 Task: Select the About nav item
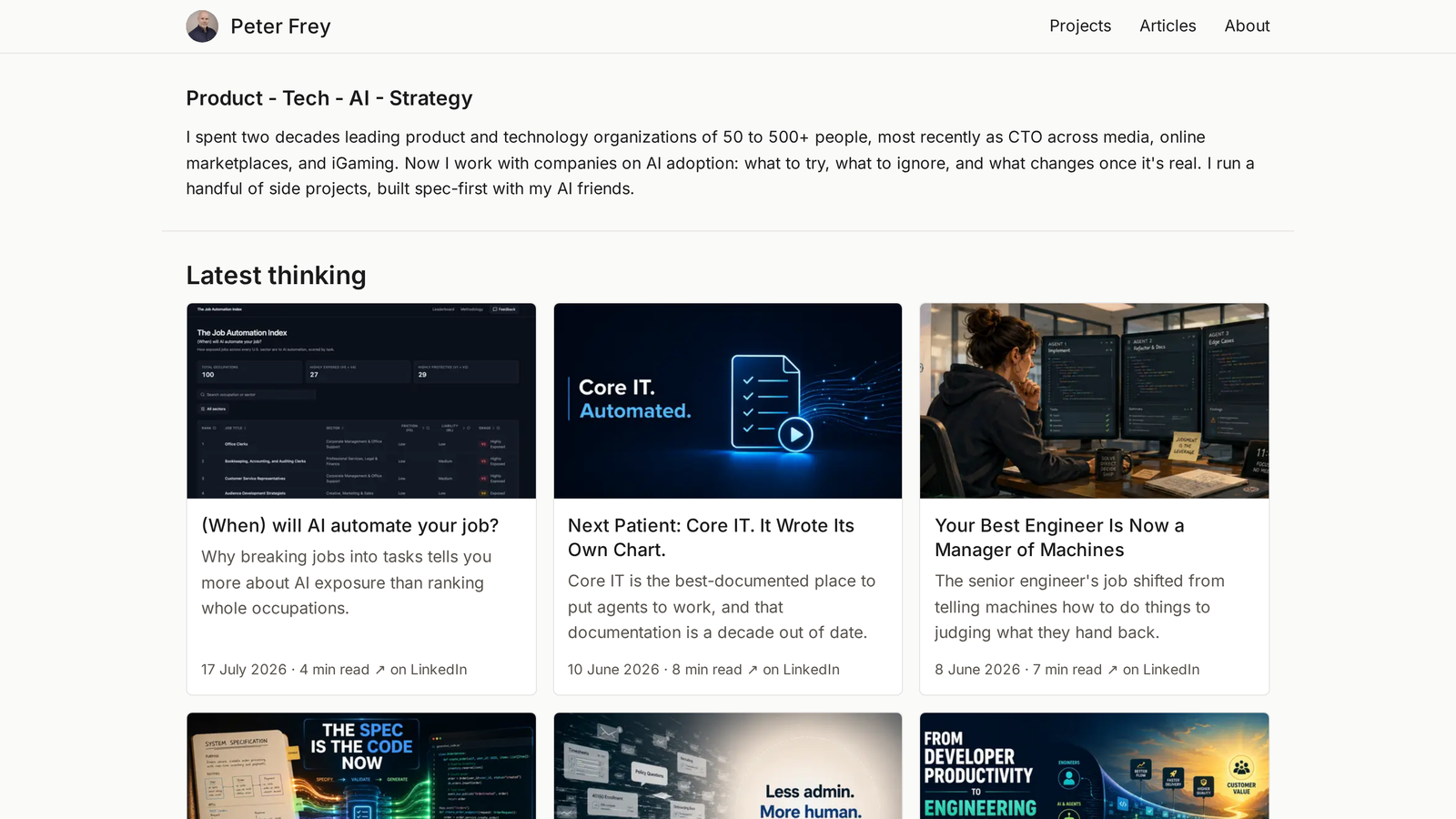[1247, 26]
